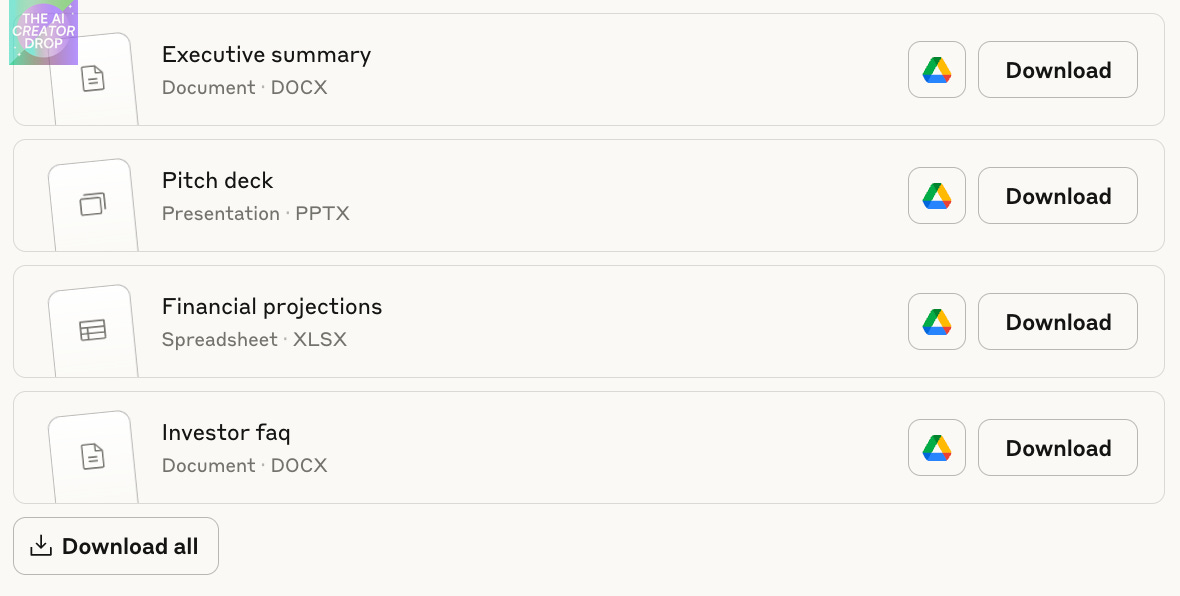Download the Investor faq DOCX file

point(1057,447)
